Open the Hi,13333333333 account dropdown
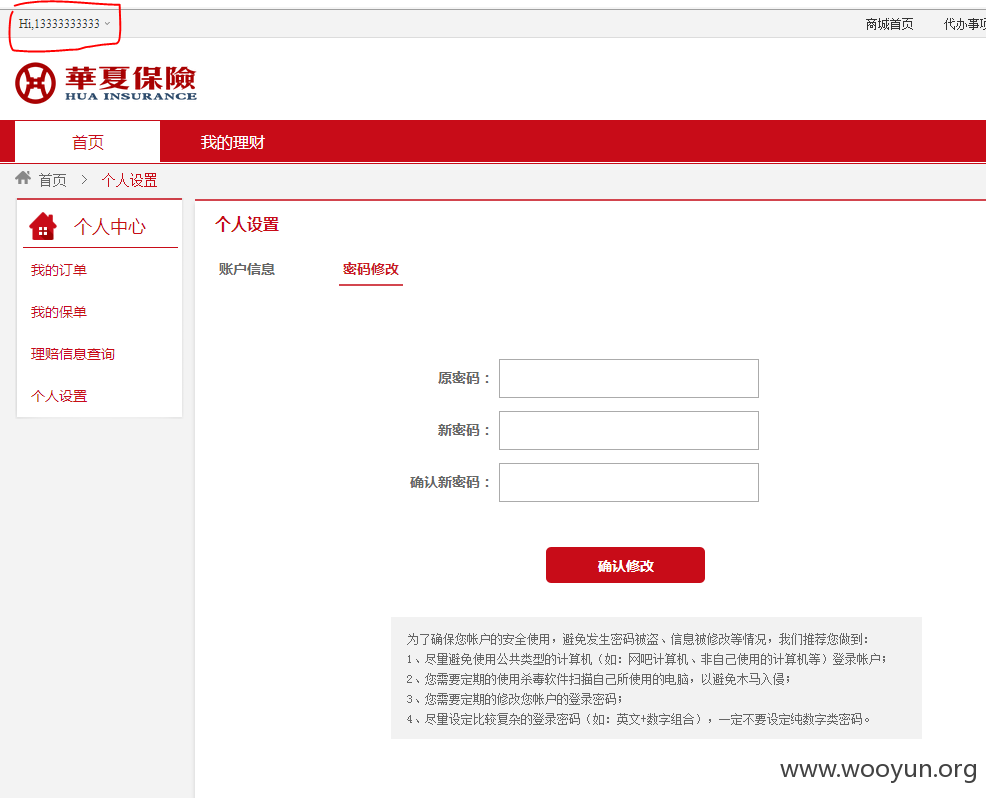 (x=64, y=24)
